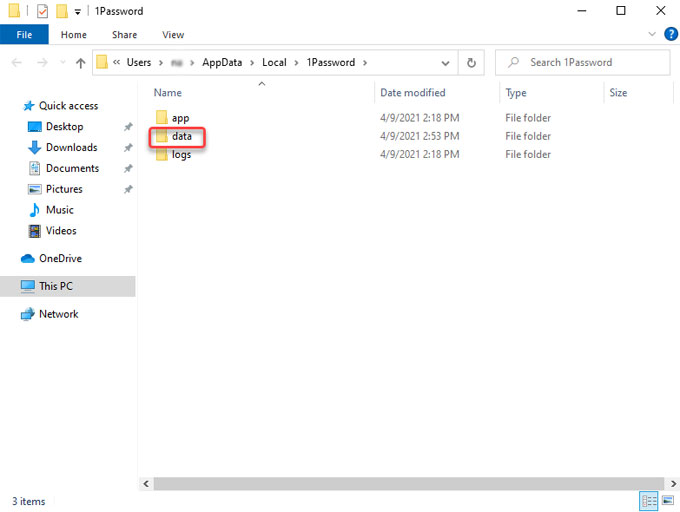Click the 3 items status text
The width and height of the screenshot is (680, 512).
pos(28,501)
